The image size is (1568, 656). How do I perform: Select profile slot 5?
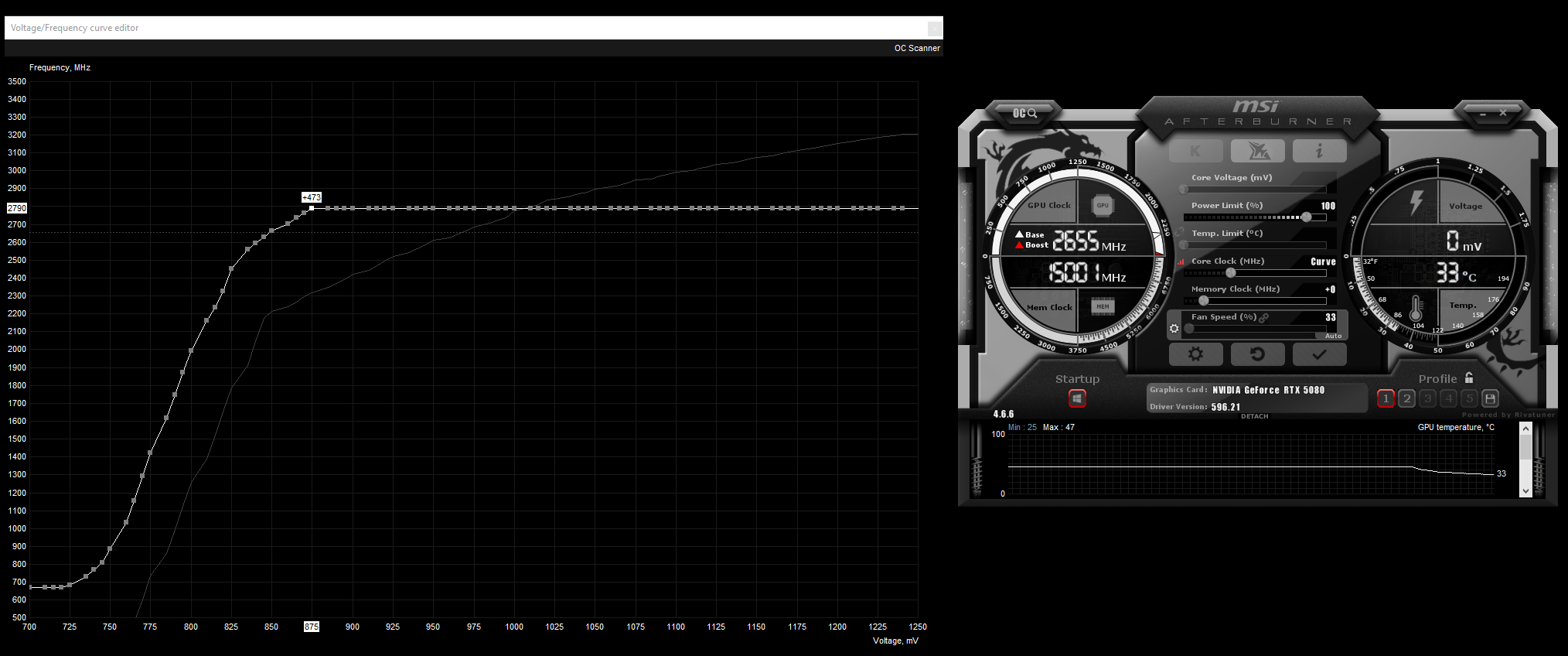pos(1470,398)
